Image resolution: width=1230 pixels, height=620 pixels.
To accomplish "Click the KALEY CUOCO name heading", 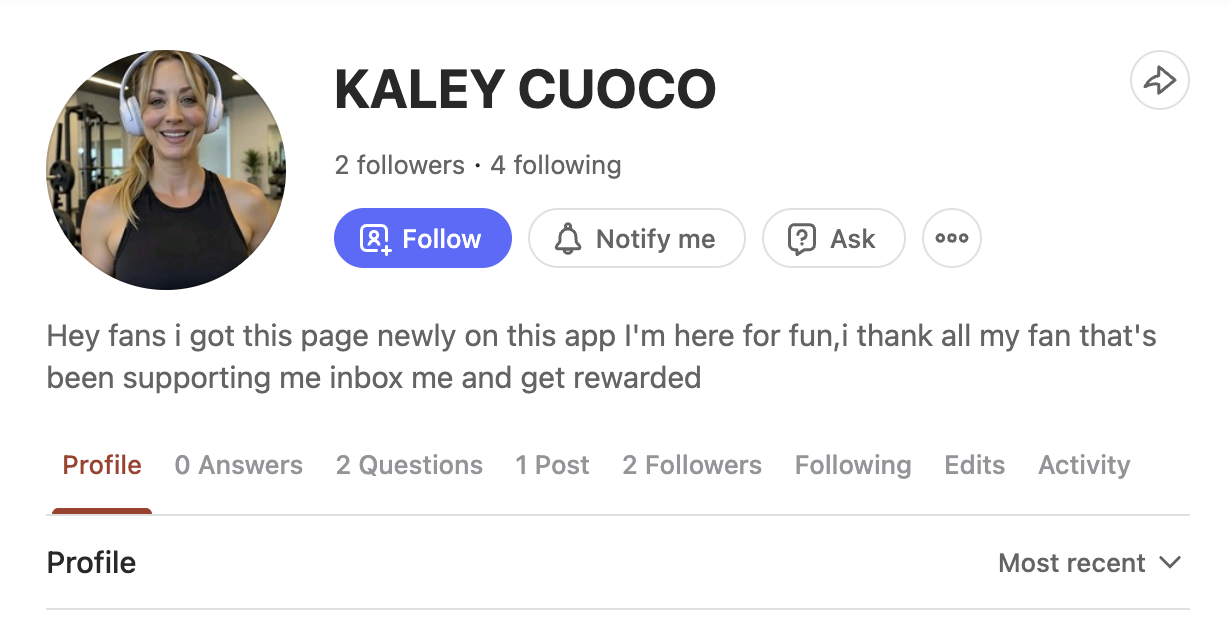I will pyautogui.click(x=525, y=90).
